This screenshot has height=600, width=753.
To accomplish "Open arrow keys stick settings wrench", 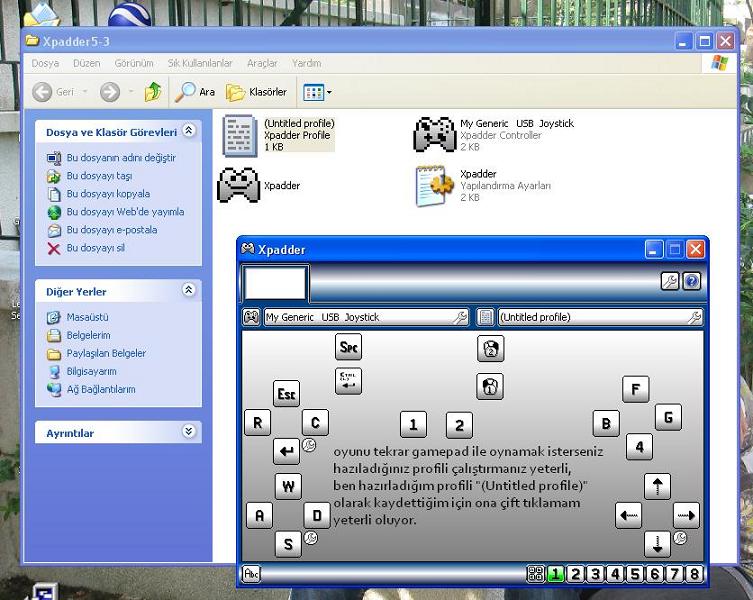I will pyautogui.click(x=680, y=538).
